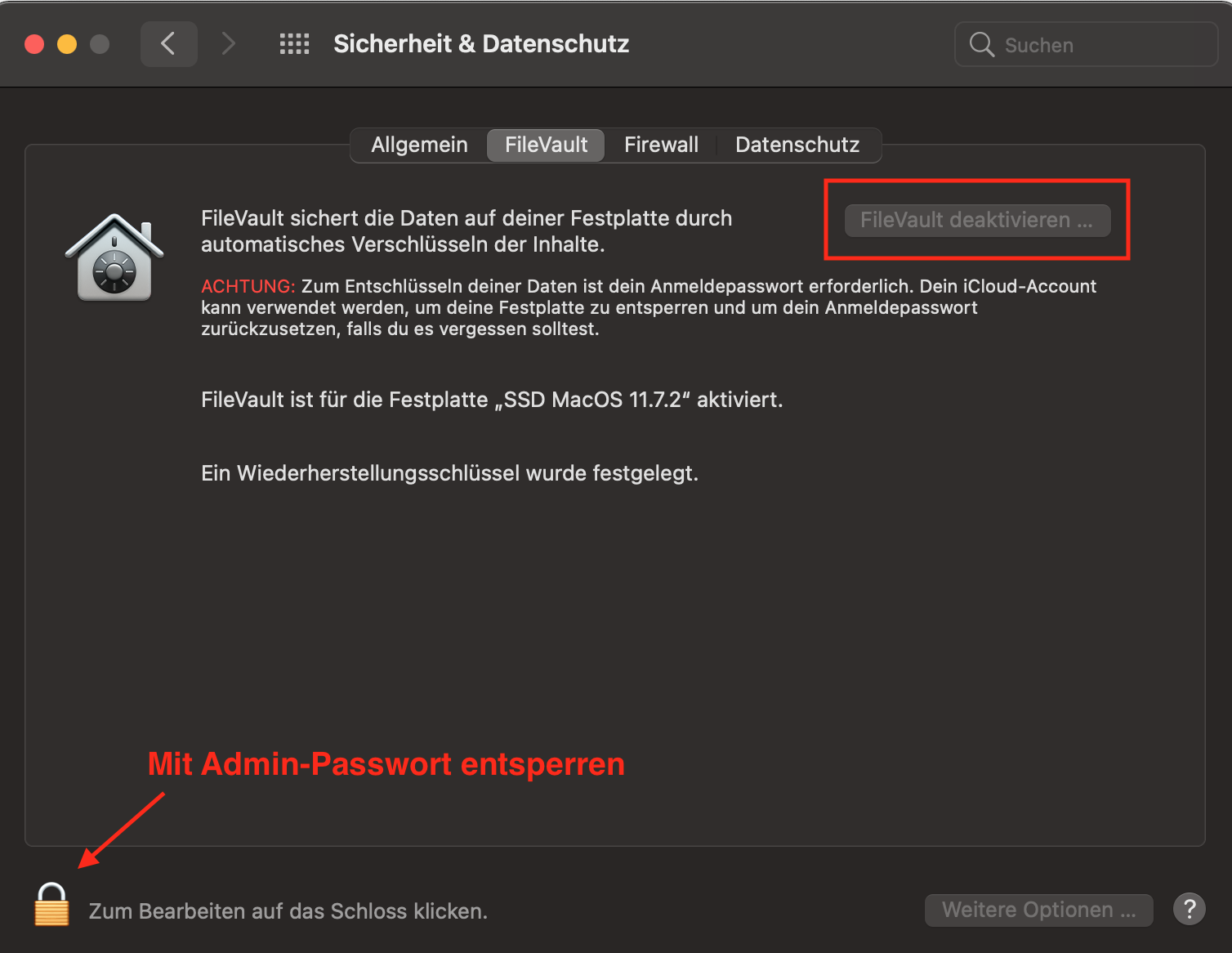The width and height of the screenshot is (1232, 953).
Task: Show all preferences via grid icon
Action: (294, 44)
